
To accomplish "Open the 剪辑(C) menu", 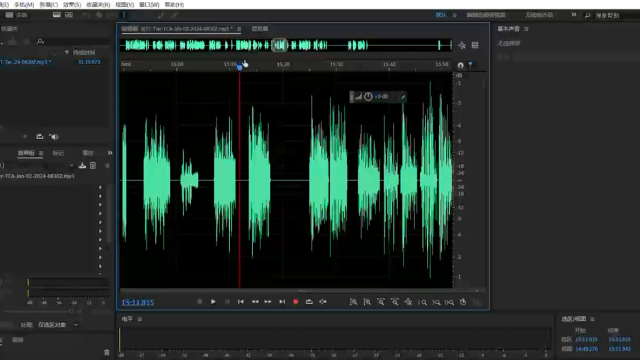I will click(49, 4).
